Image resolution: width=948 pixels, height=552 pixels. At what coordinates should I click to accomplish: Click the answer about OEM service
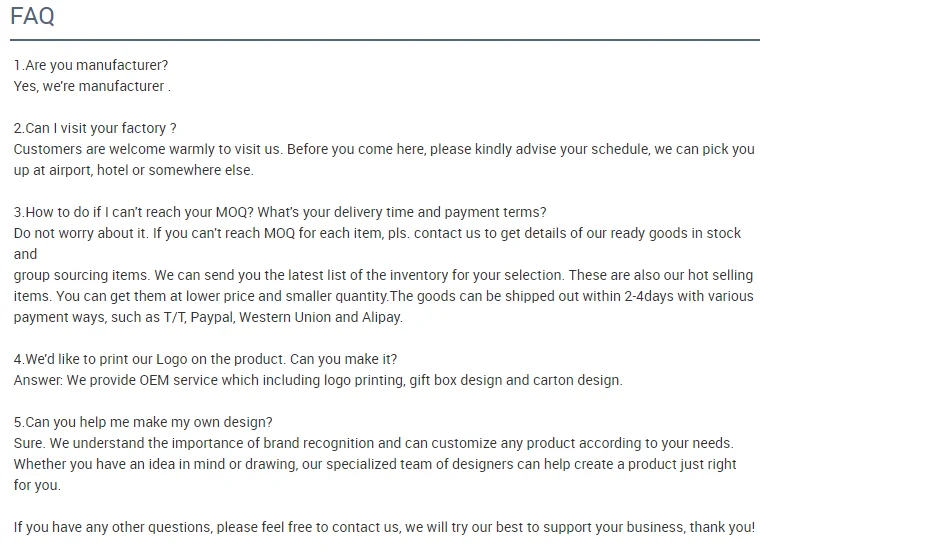coord(318,380)
